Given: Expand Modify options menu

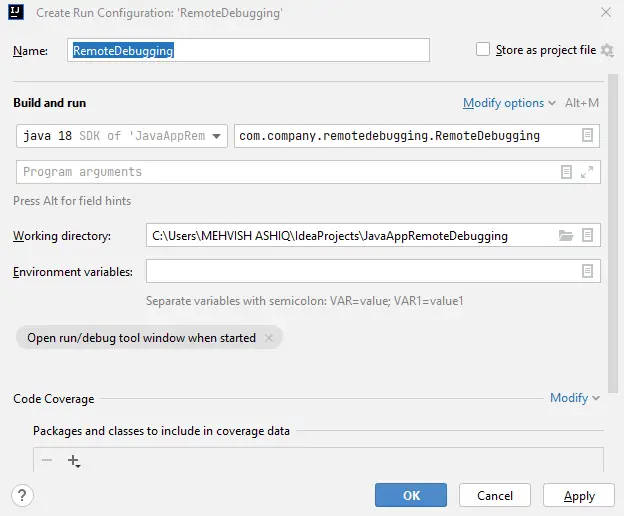Looking at the screenshot, I should (x=509, y=103).
